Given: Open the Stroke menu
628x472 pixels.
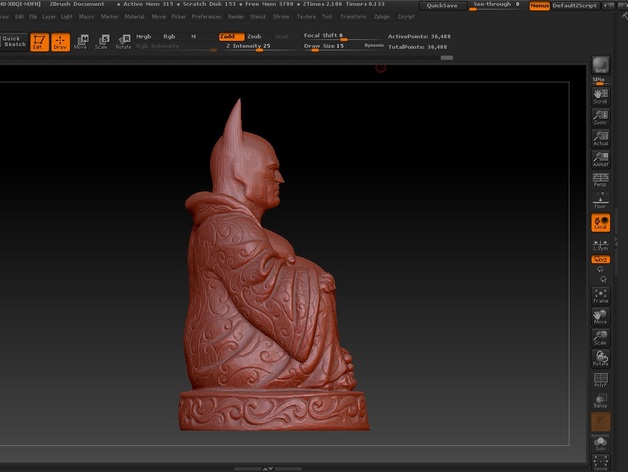Looking at the screenshot, I should (281, 17).
